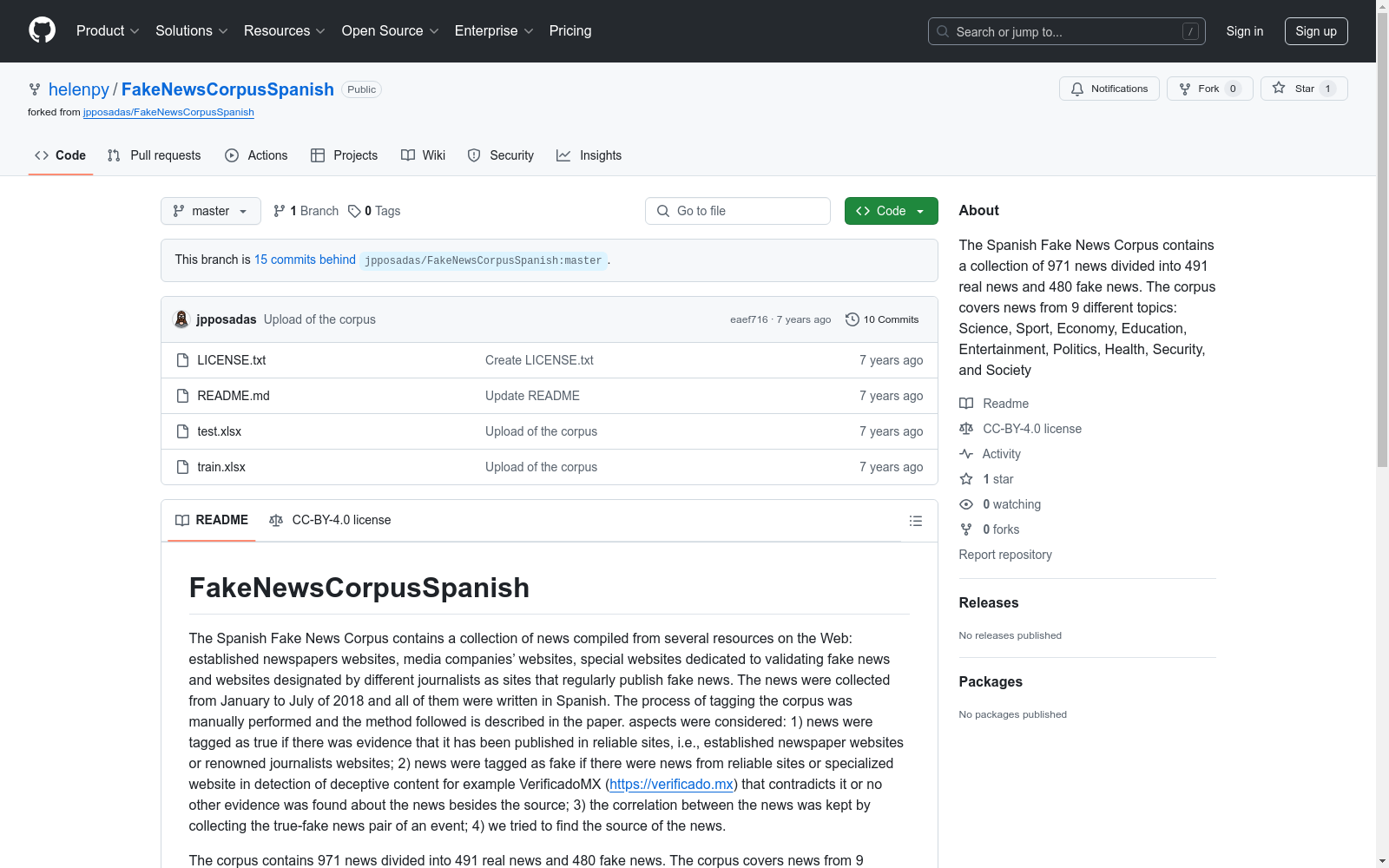Click the jpposadas avatar image
This screenshot has width=1389, height=868.
181,319
